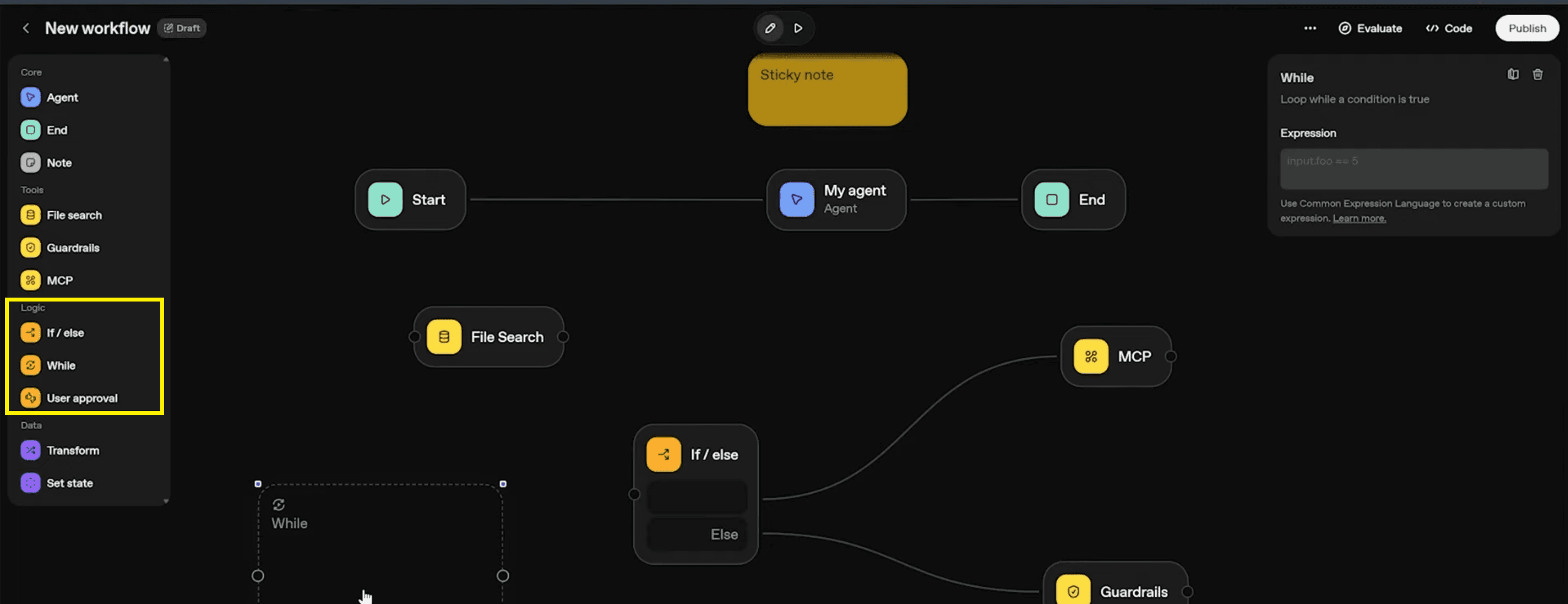Open docs icon in While panel
The width and height of the screenshot is (1568, 604).
click(1513, 75)
